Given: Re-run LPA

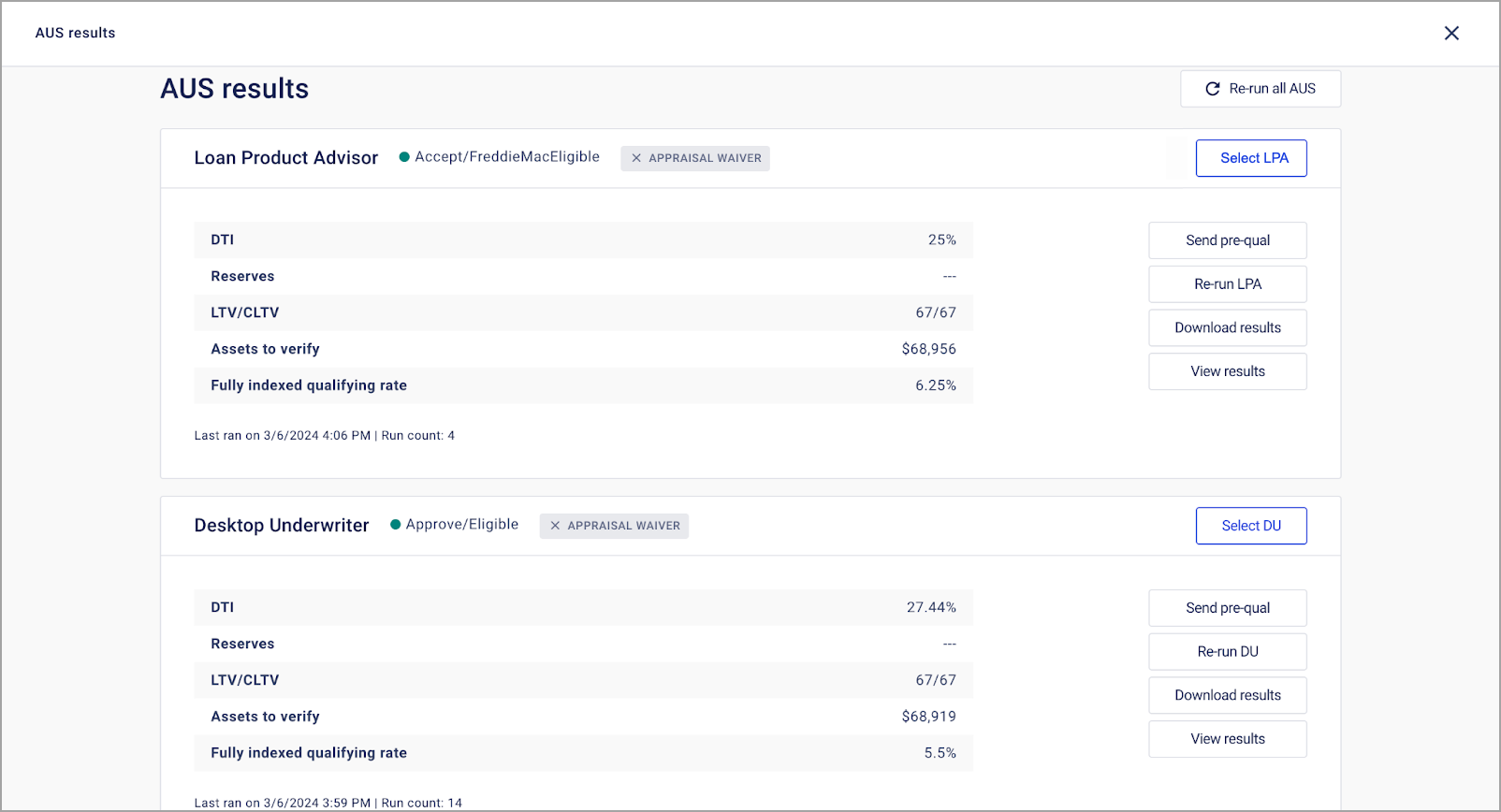Looking at the screenshot, I should coord(1228,284).
